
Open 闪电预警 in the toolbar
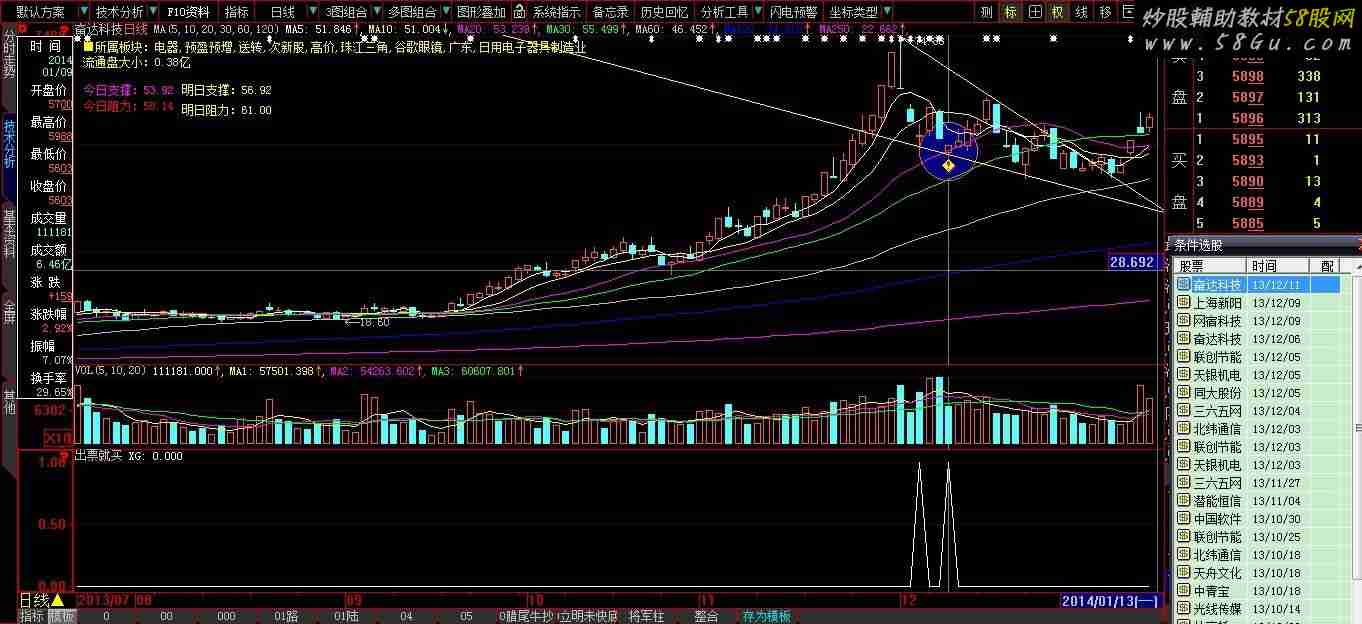point(793,12)
